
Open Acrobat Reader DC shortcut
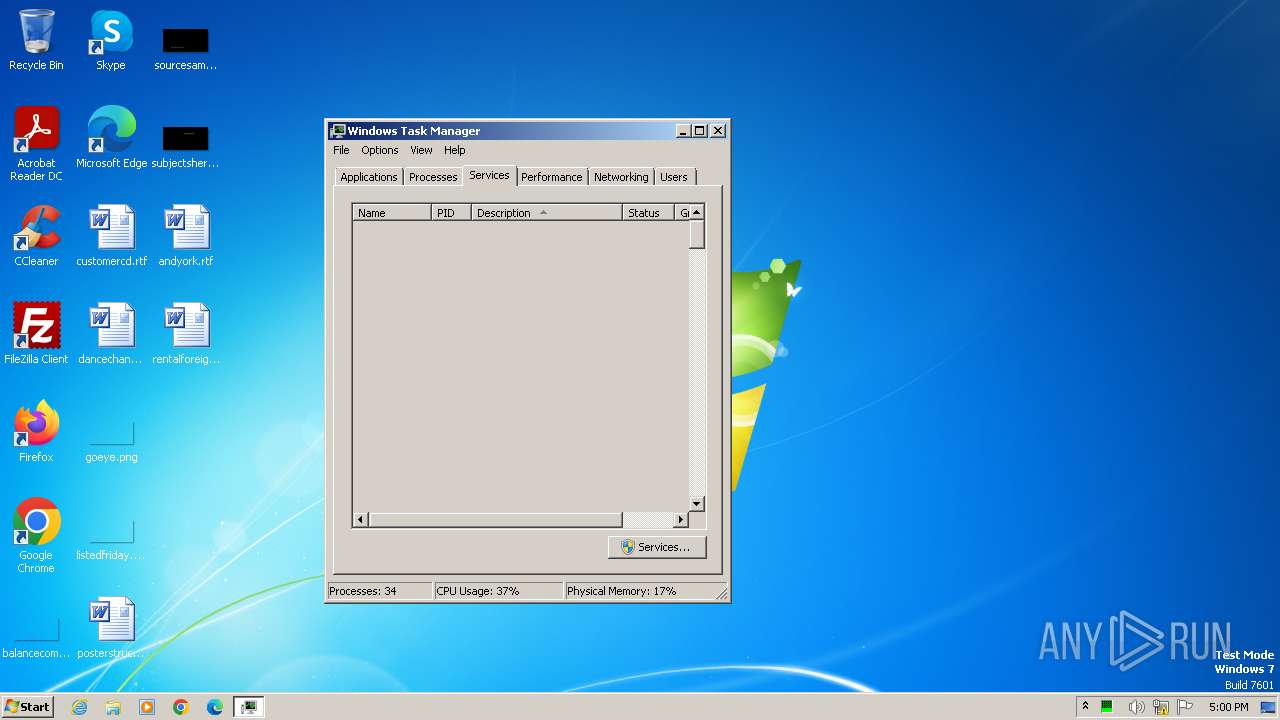[36, 144]
